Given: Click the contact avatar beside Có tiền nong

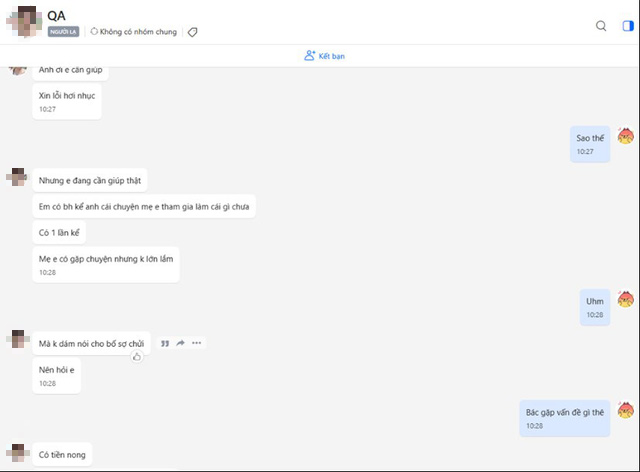Looking at the screenshot, I should click(18, 453).
